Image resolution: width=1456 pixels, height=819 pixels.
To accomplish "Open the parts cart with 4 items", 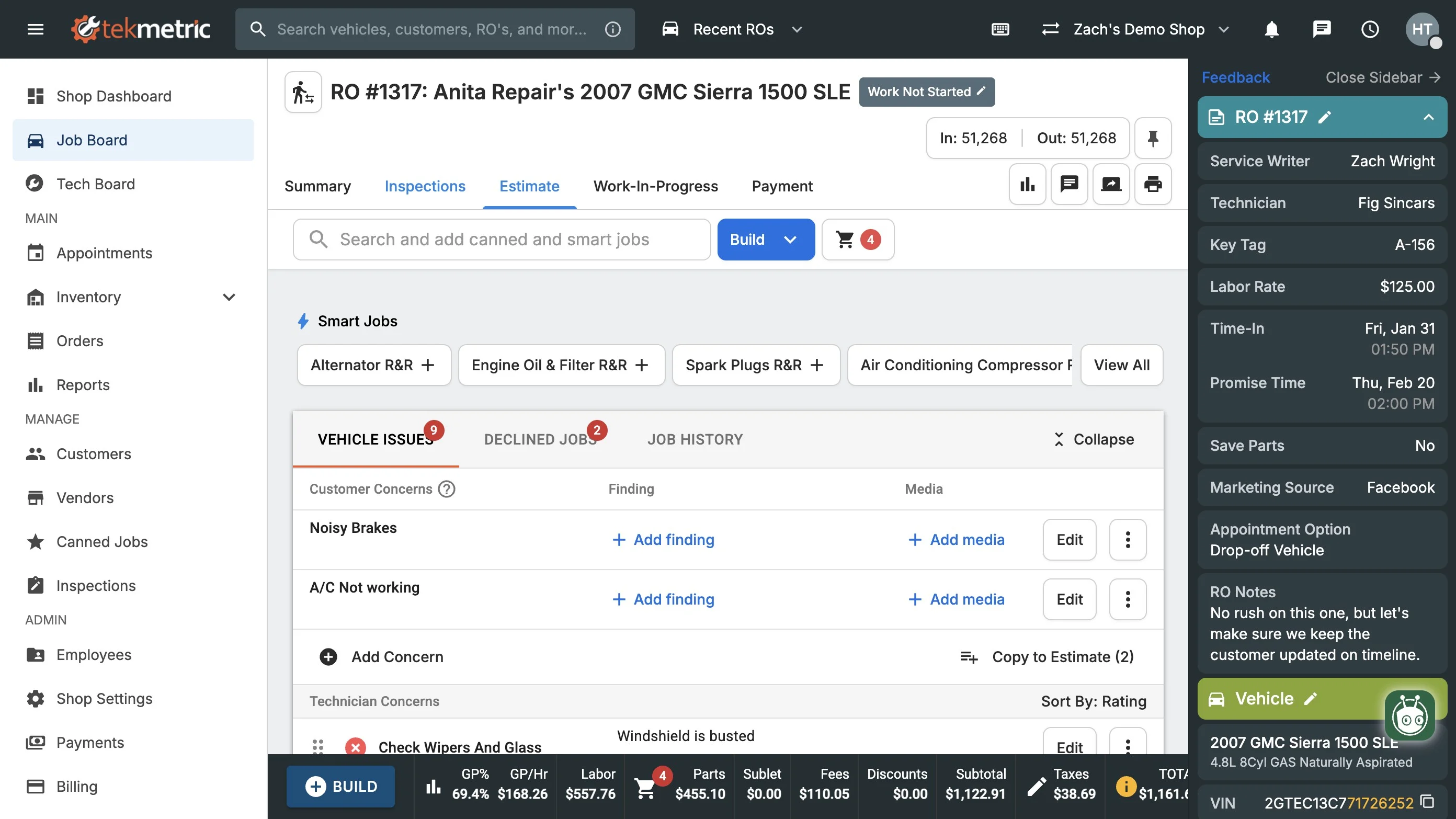I will [x=857, y=240].
